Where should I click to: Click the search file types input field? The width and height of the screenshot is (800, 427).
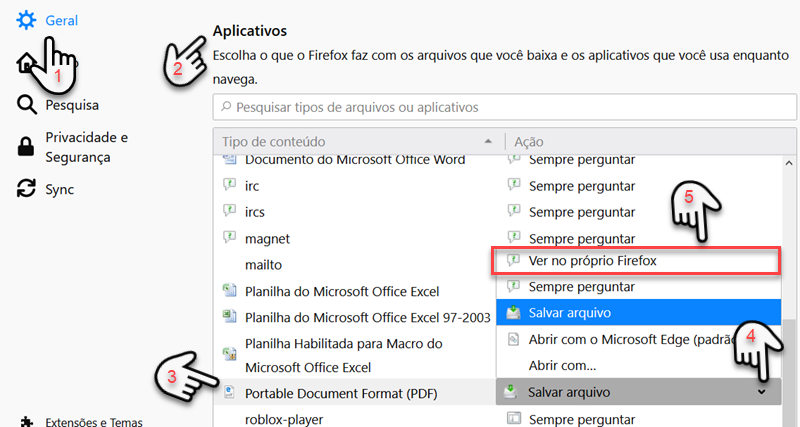tap(504, 107)
